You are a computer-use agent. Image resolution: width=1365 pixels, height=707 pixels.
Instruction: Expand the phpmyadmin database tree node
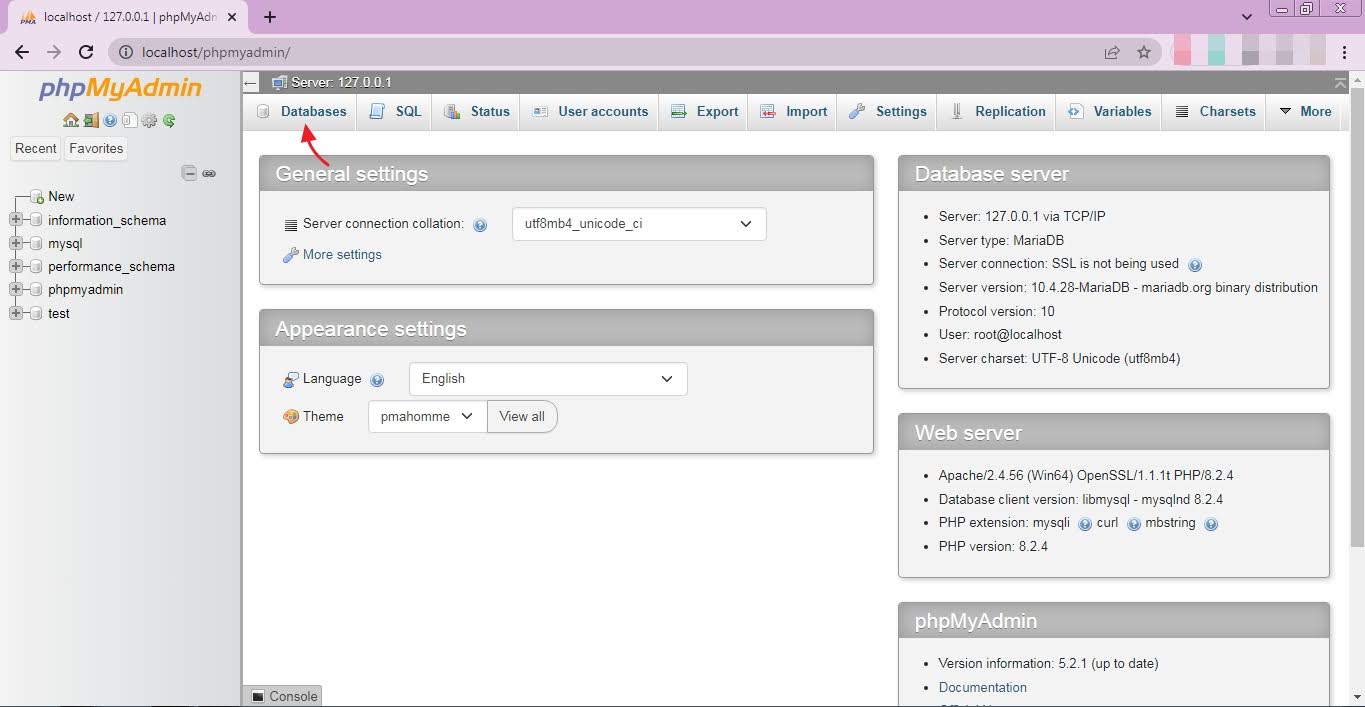click(15, 290)
